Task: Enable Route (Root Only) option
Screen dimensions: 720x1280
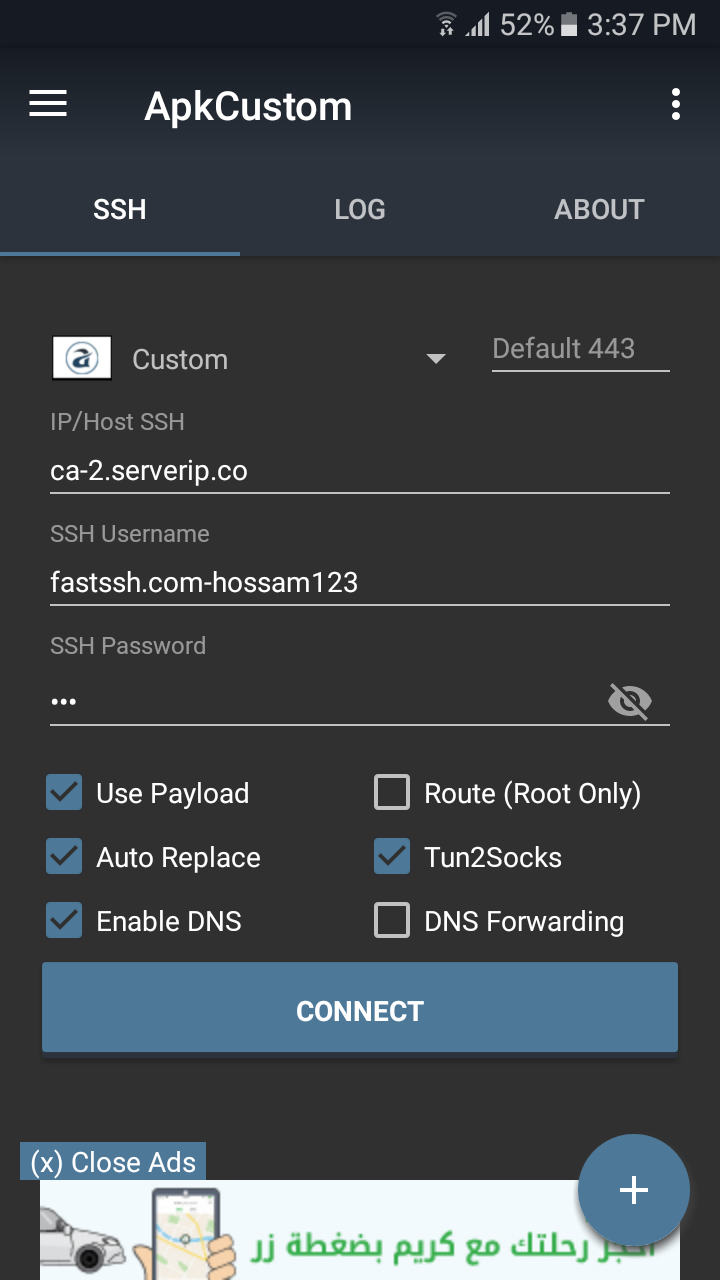Action: click(392, 793)
